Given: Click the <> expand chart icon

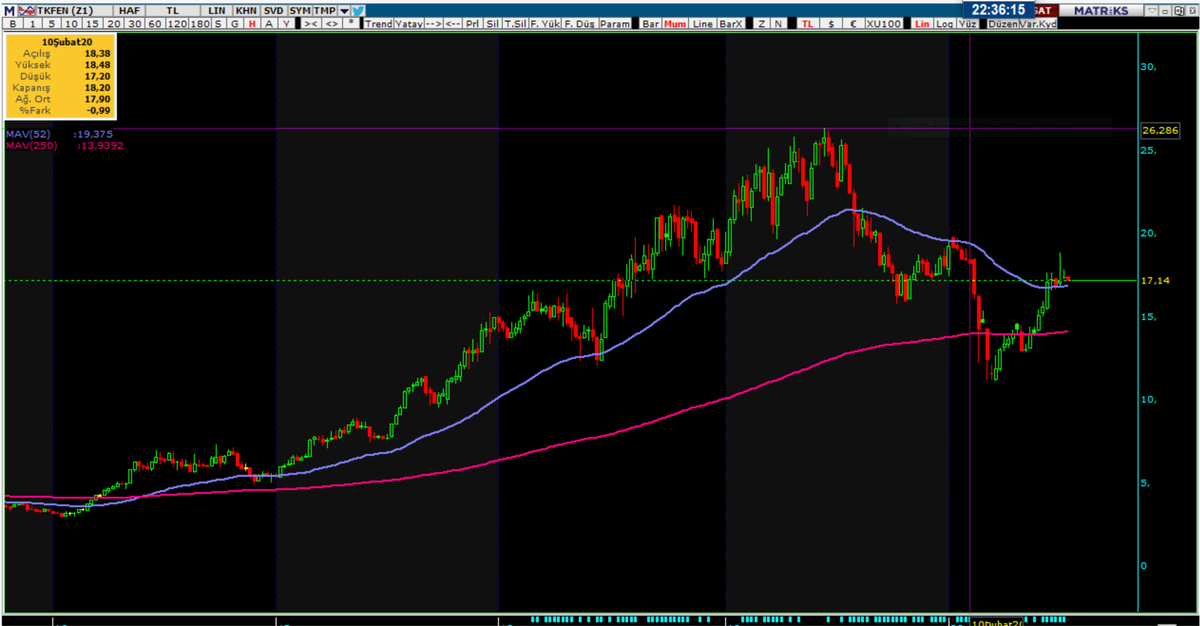Looking at the screenshot, I should (x=330, y=24).
